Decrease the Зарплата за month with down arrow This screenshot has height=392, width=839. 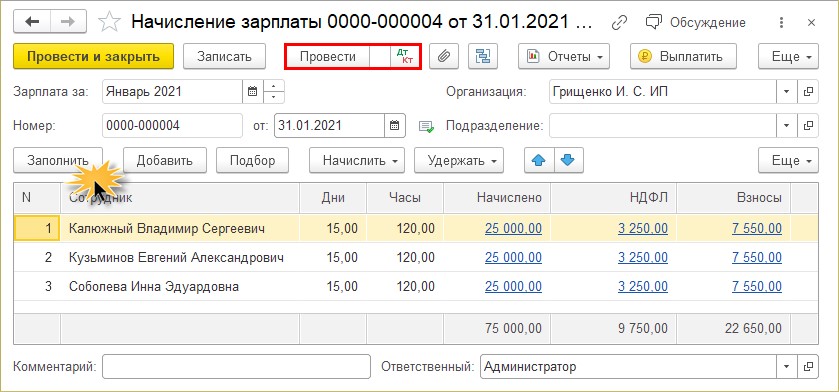coord(273,97)
